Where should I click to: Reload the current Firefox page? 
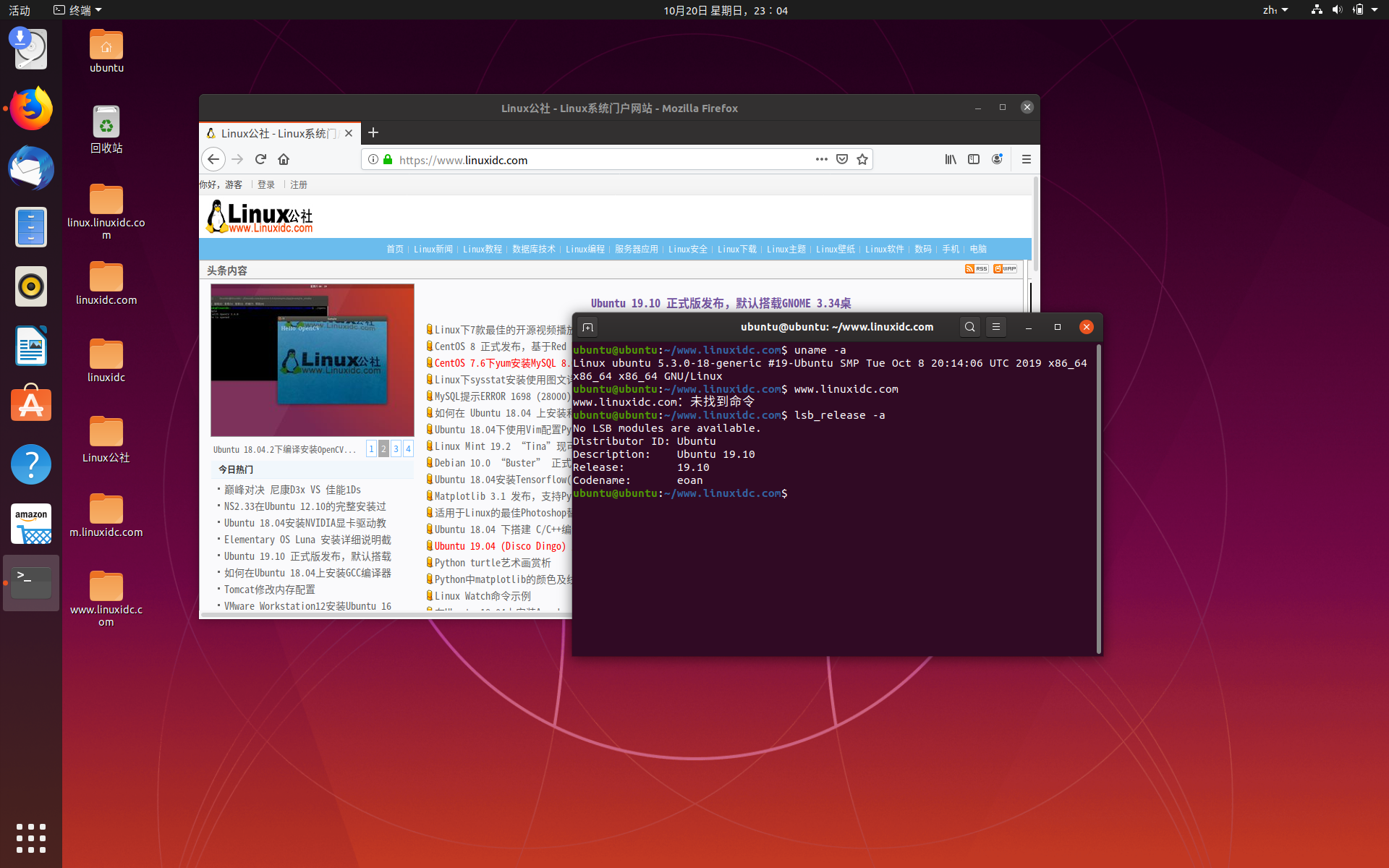(260, 159)
